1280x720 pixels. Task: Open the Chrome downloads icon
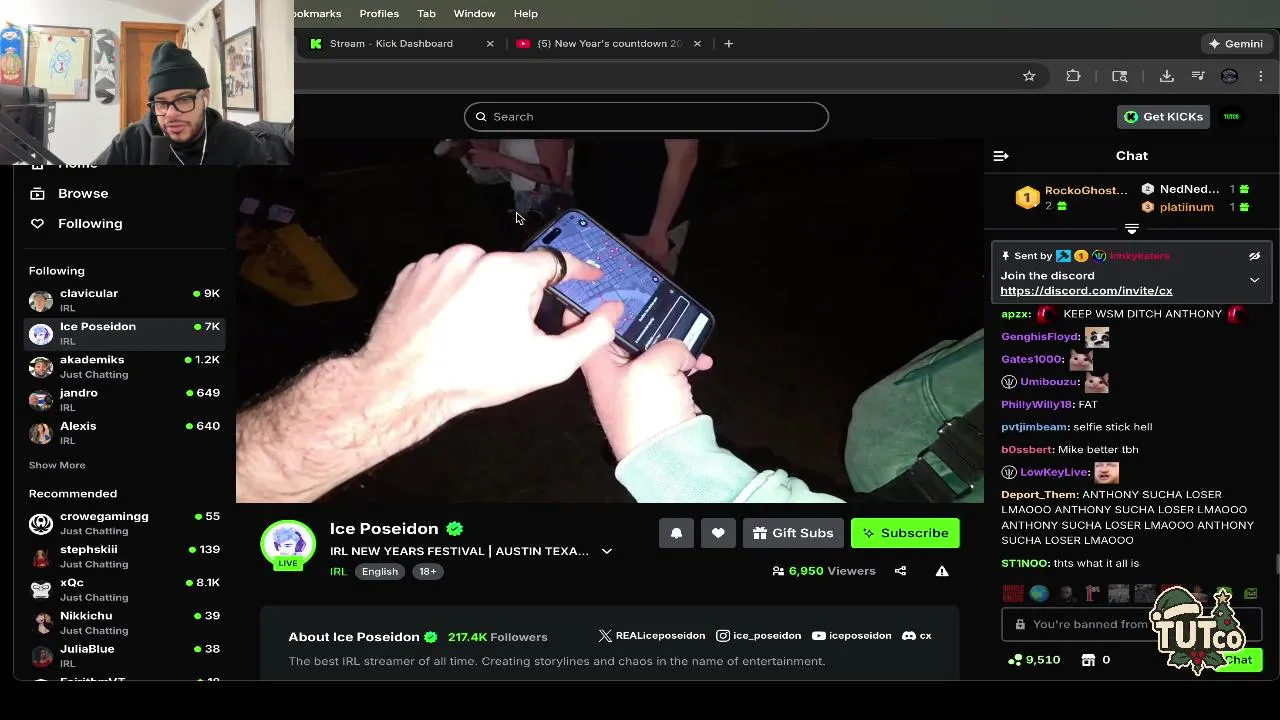(x=1166, y=76)
